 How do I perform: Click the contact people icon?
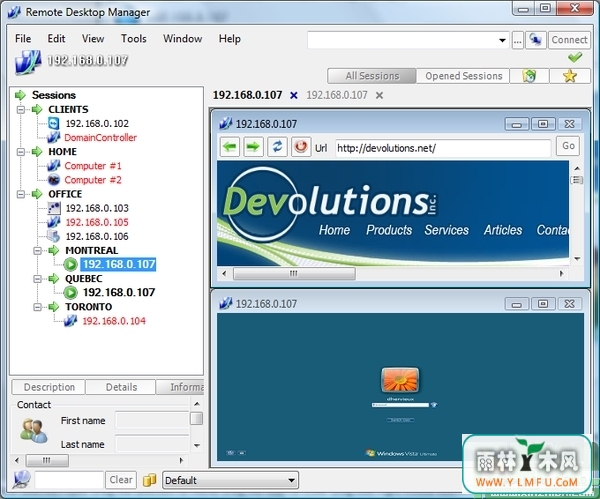(33, 431)
